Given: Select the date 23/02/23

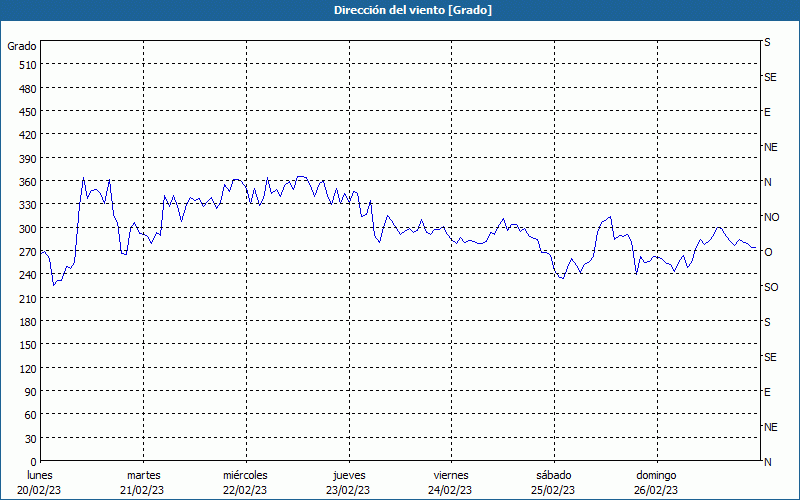Looking at the screenshot, I should pyautogui.click(x=348, y=490).
